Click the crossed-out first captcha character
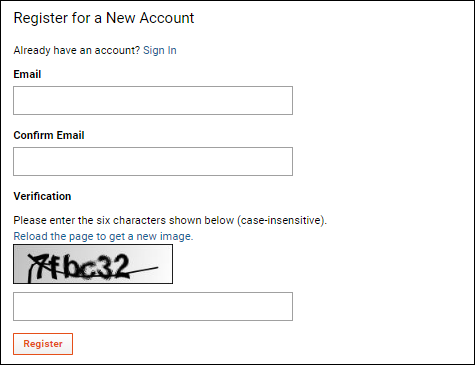475x365 pixels. (38, 267)
